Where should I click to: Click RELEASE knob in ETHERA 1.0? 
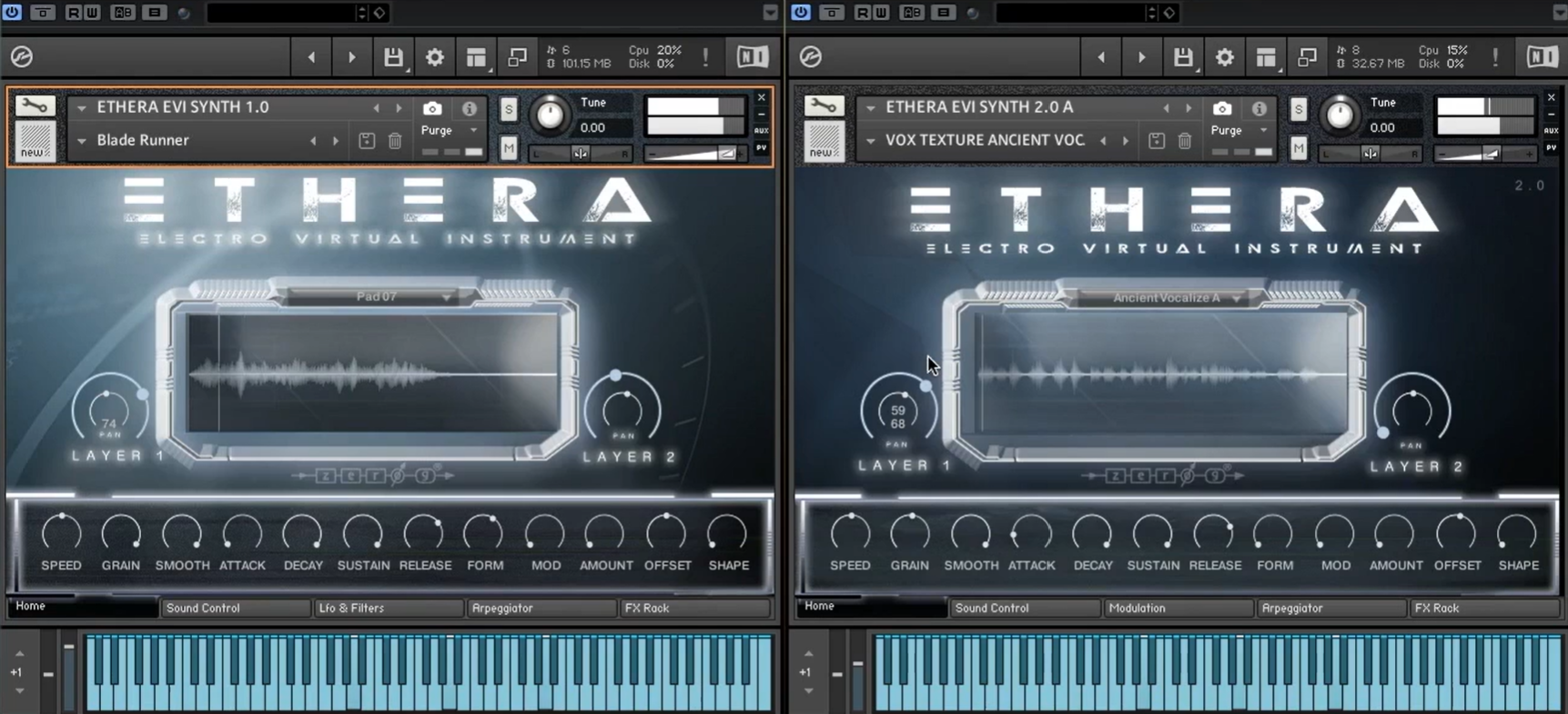tap(424, 534)
